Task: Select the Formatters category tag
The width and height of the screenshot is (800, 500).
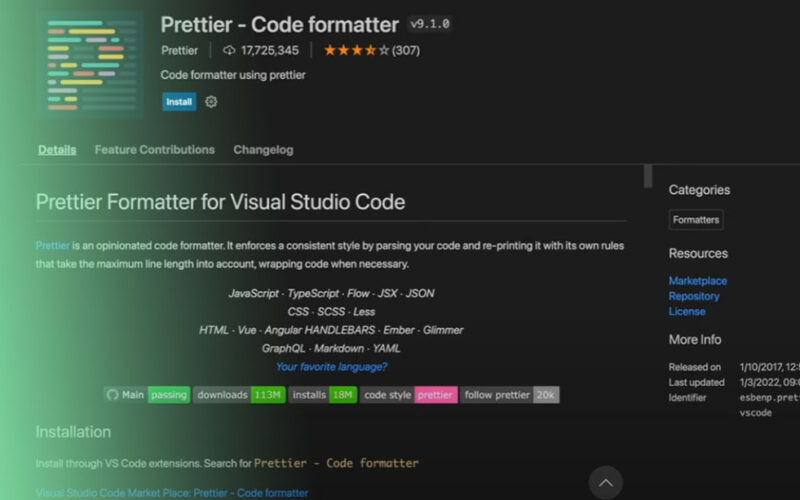Action: (696, 220)
